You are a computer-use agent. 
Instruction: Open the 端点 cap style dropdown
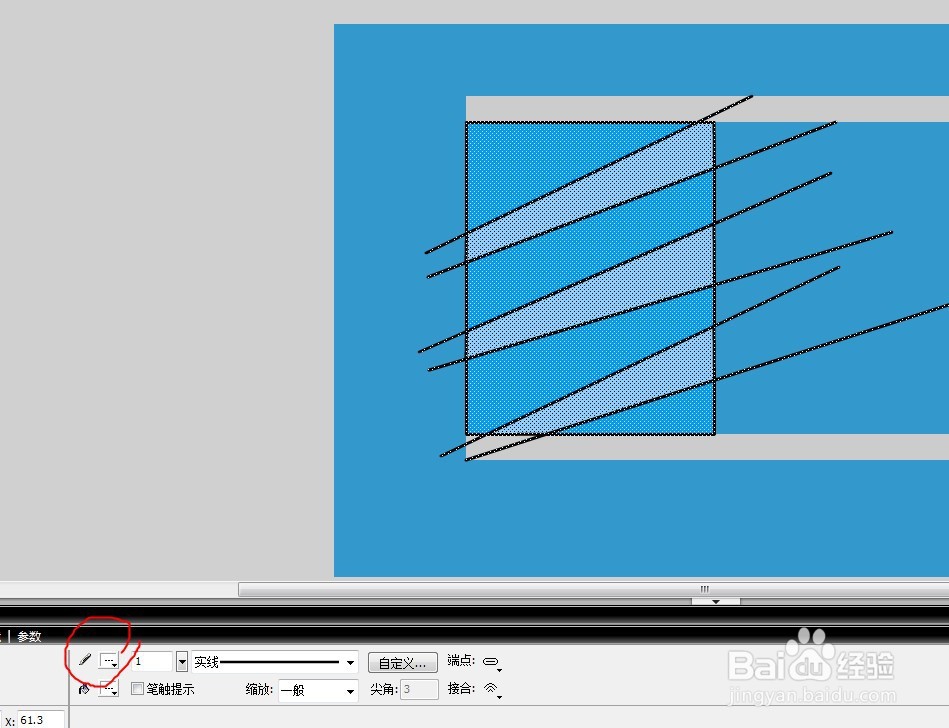coord(492,662)
